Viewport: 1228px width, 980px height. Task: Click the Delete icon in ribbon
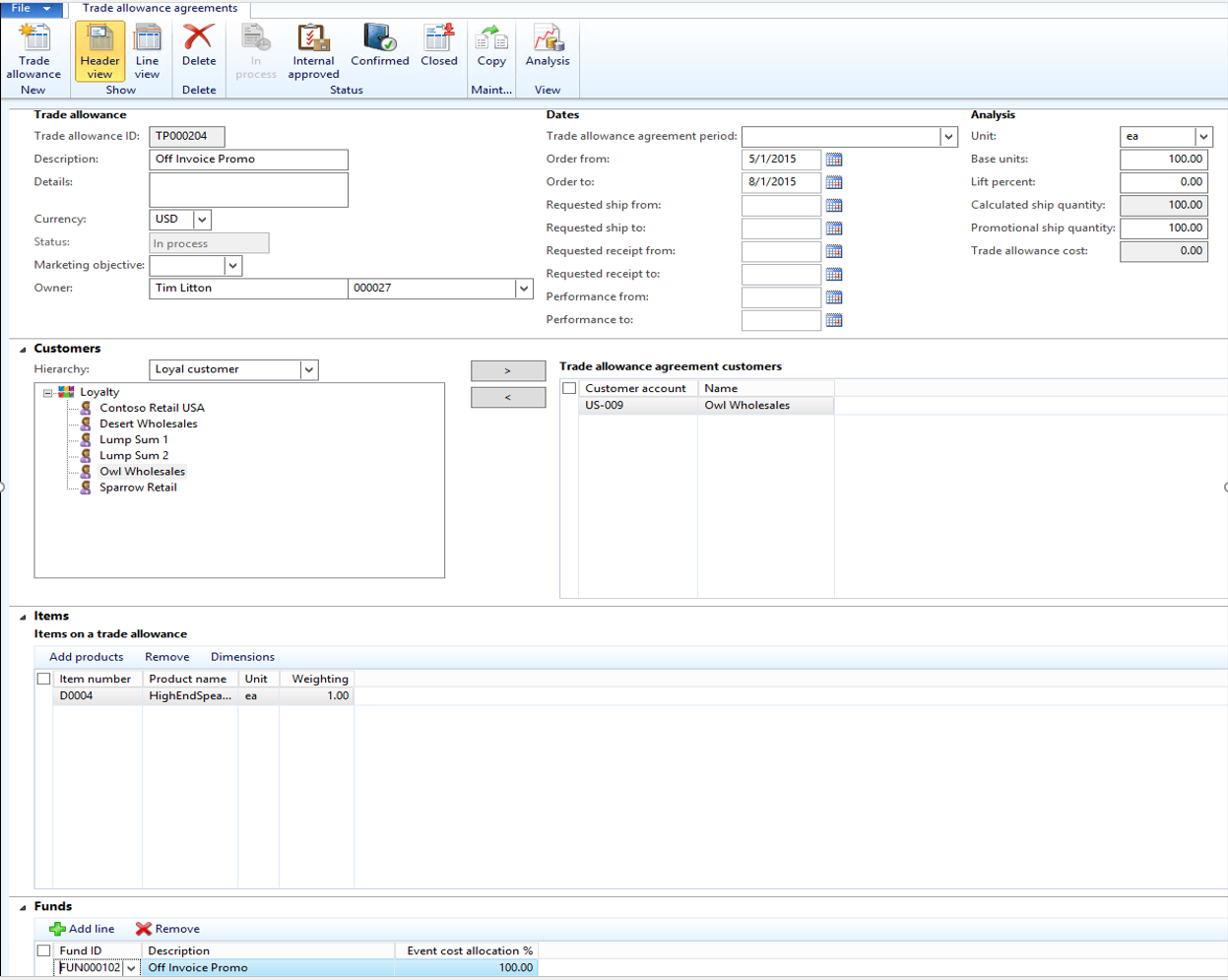[198, 47]
